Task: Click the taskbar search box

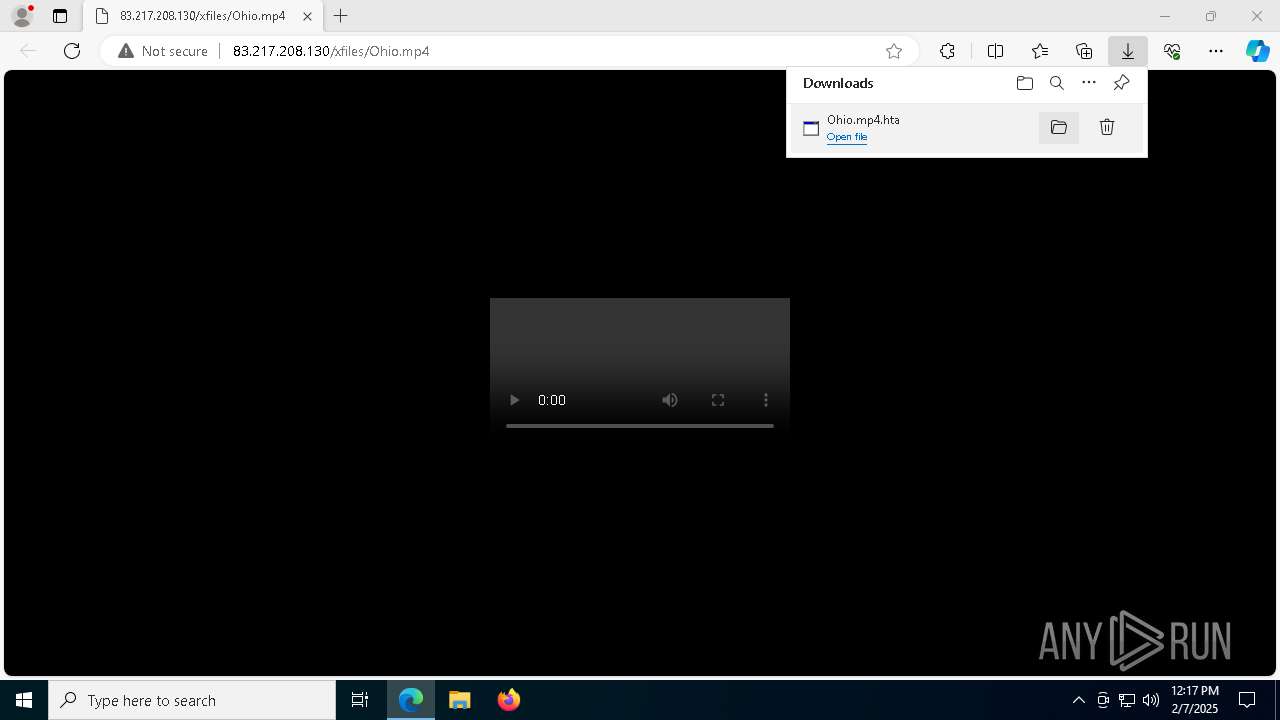Action: click(192, 700)
